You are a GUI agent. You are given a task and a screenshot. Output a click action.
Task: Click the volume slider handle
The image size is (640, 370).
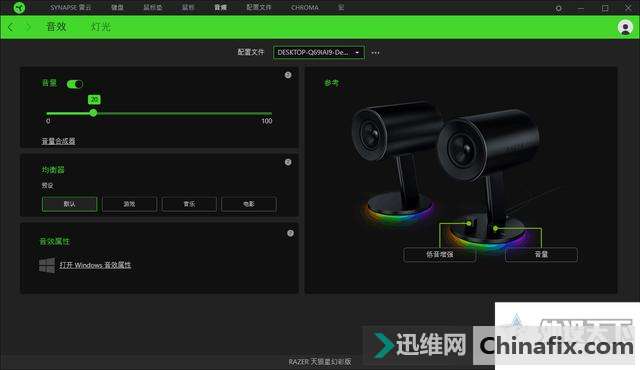click(93, 113)
